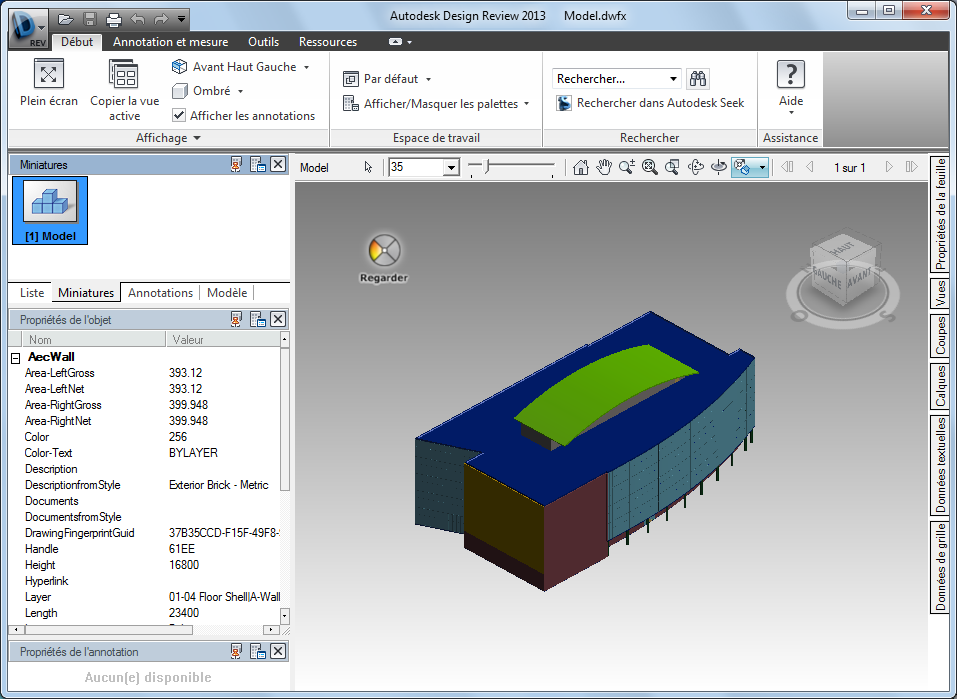The width and height of the screenshot is (957, 699).
Task: Click the Exterior Brick - Metric value
Action: (x=218, y=485)
